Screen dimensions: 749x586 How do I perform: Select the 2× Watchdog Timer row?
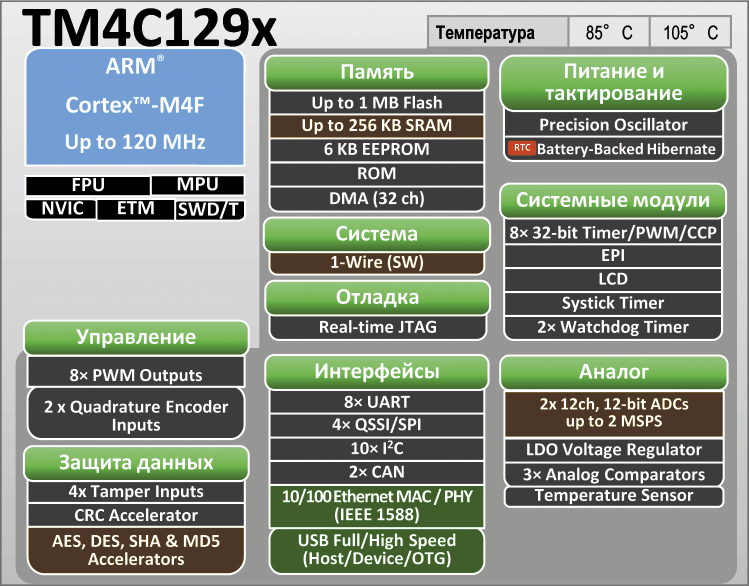pos(614,327)
